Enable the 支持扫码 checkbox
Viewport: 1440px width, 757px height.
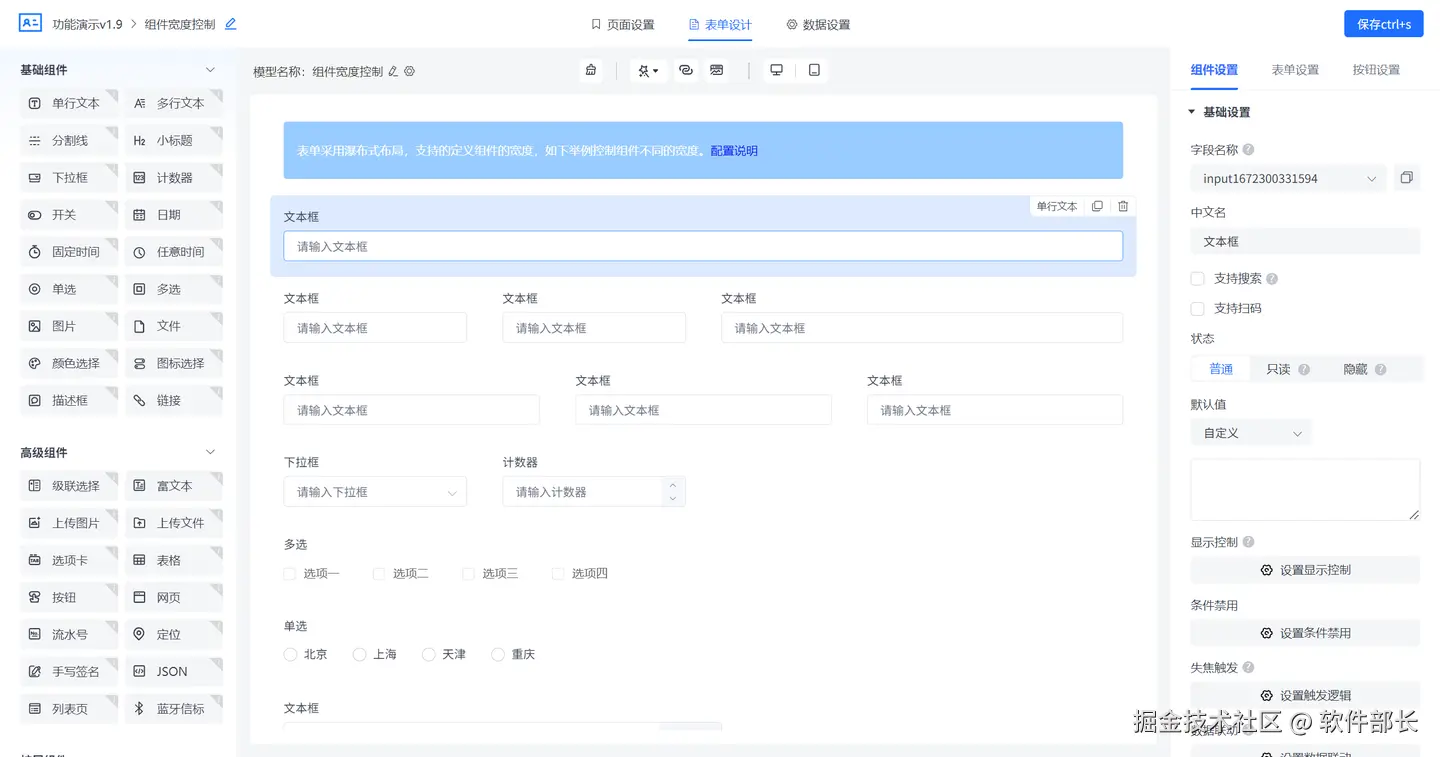(x=1197, y=308)
